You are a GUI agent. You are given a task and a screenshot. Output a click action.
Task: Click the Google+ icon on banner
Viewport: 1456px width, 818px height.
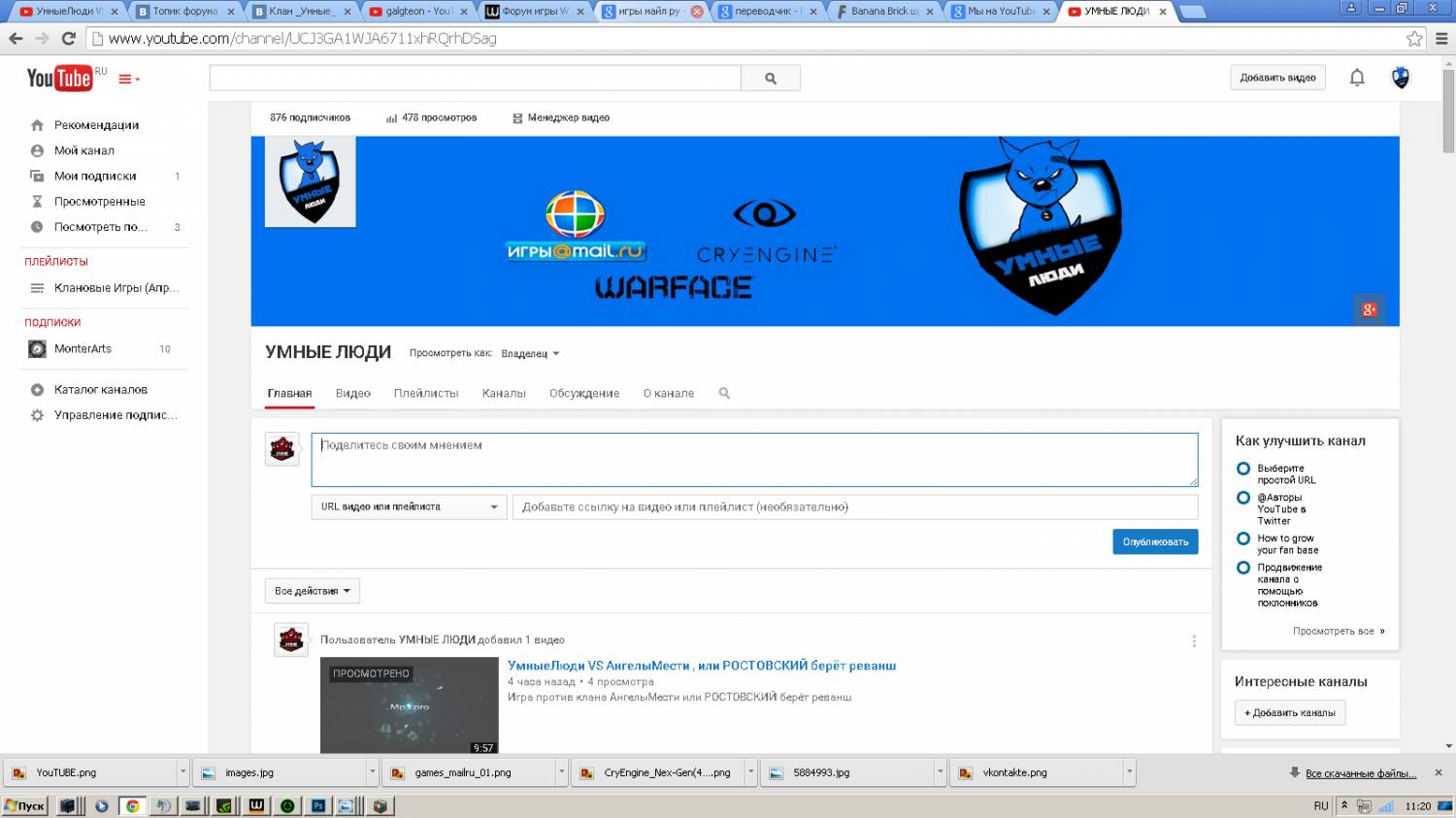(1369, 310)
